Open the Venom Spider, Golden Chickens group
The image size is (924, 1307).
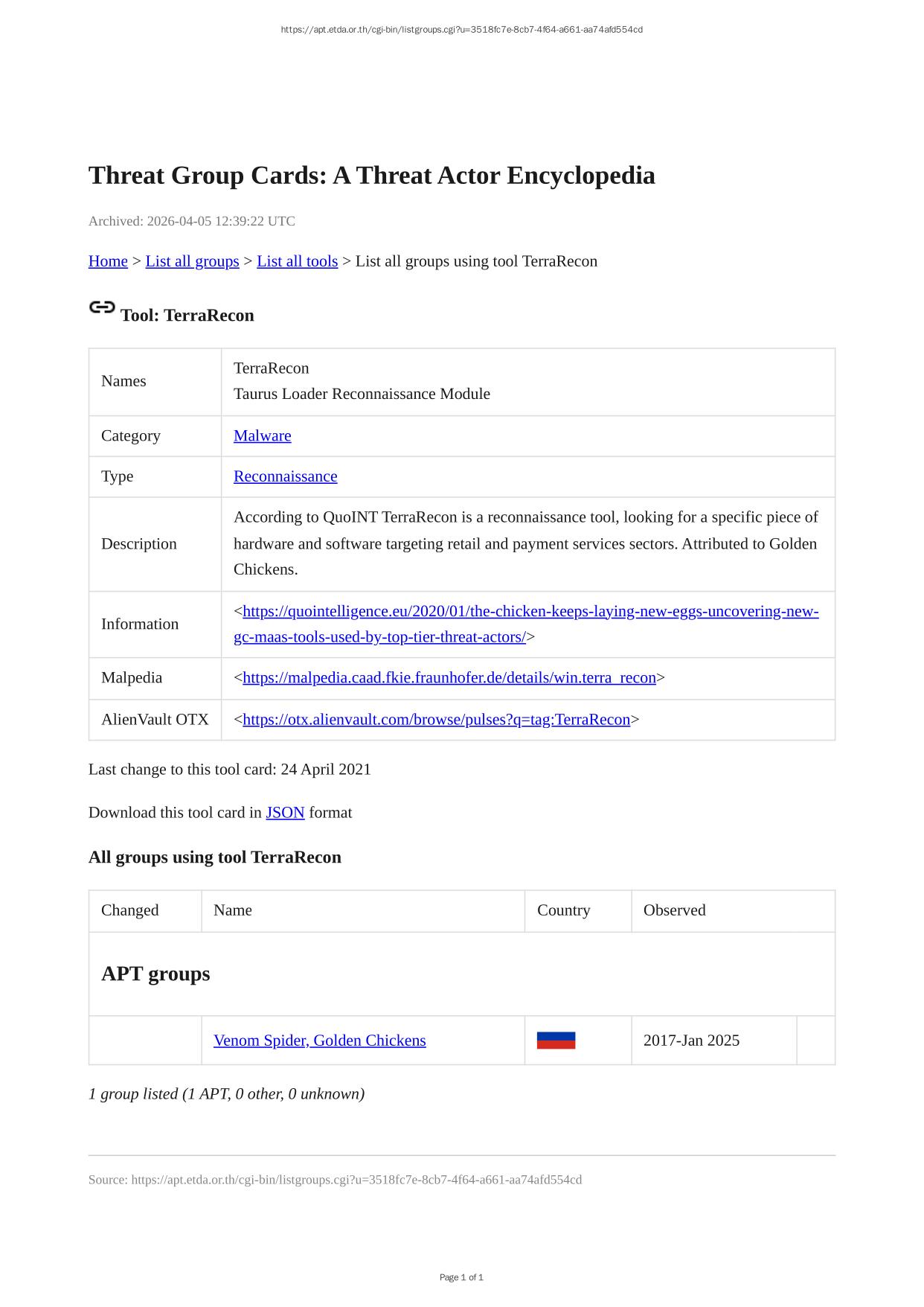pos(319,1040)
